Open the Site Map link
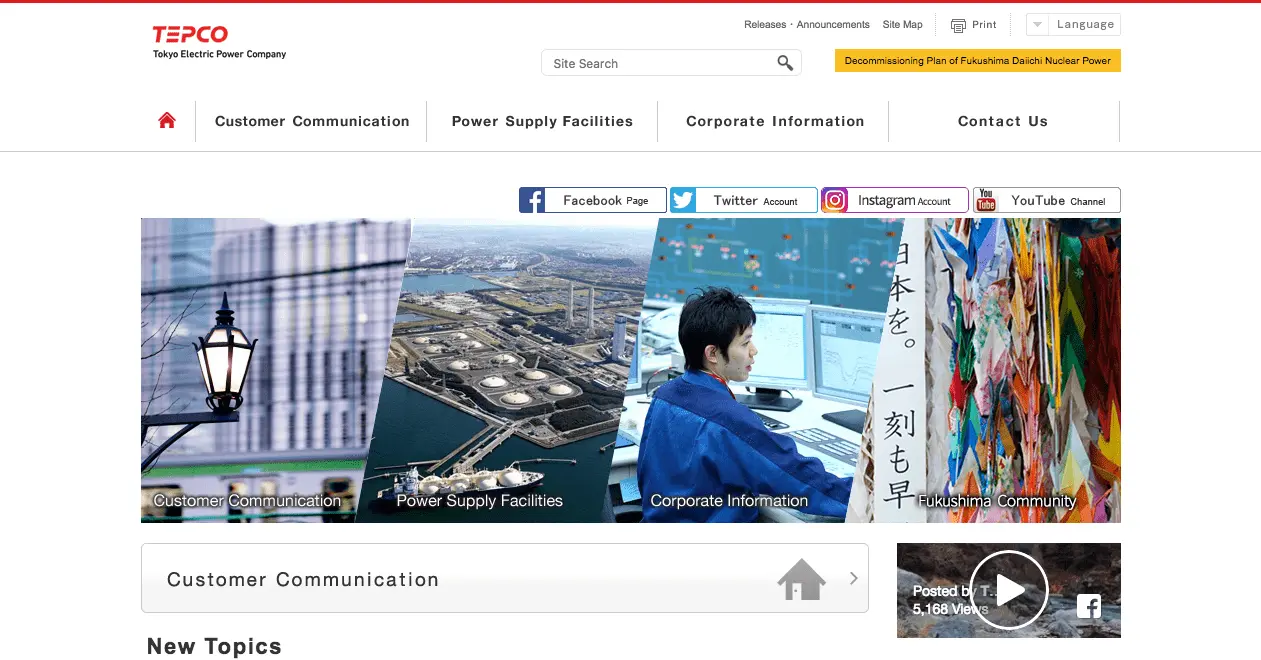The image size is (1261, 660). pyautogui.click(x=902, y=25)
